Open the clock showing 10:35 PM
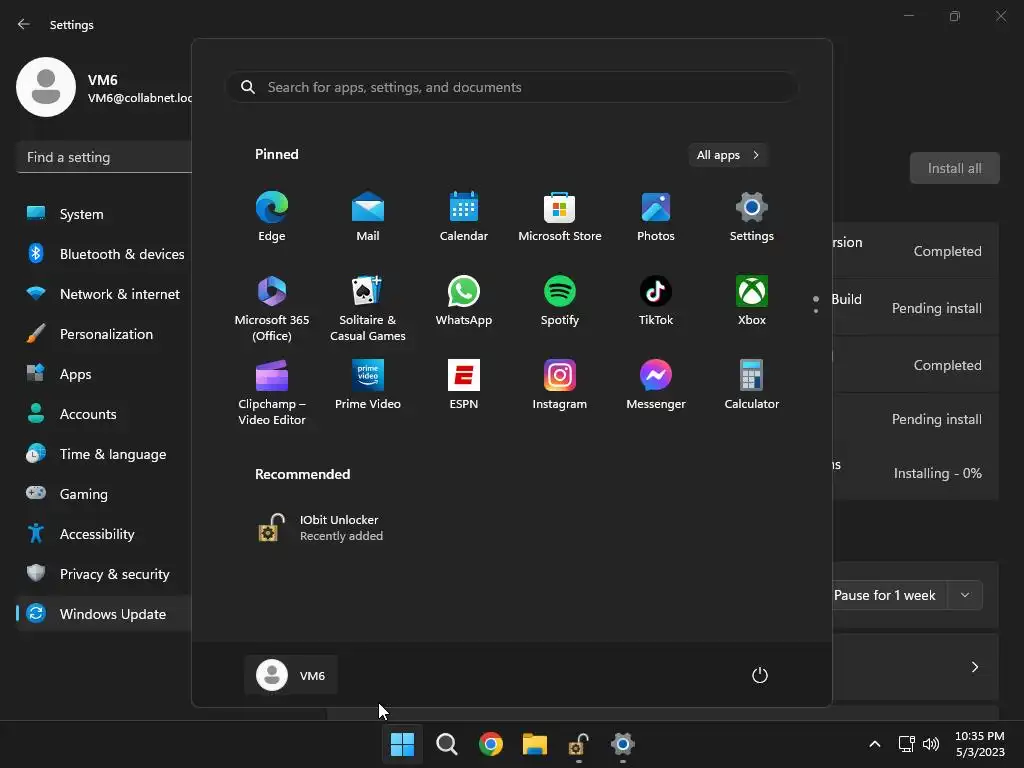 pyautogui.click(x=980, y=744)
